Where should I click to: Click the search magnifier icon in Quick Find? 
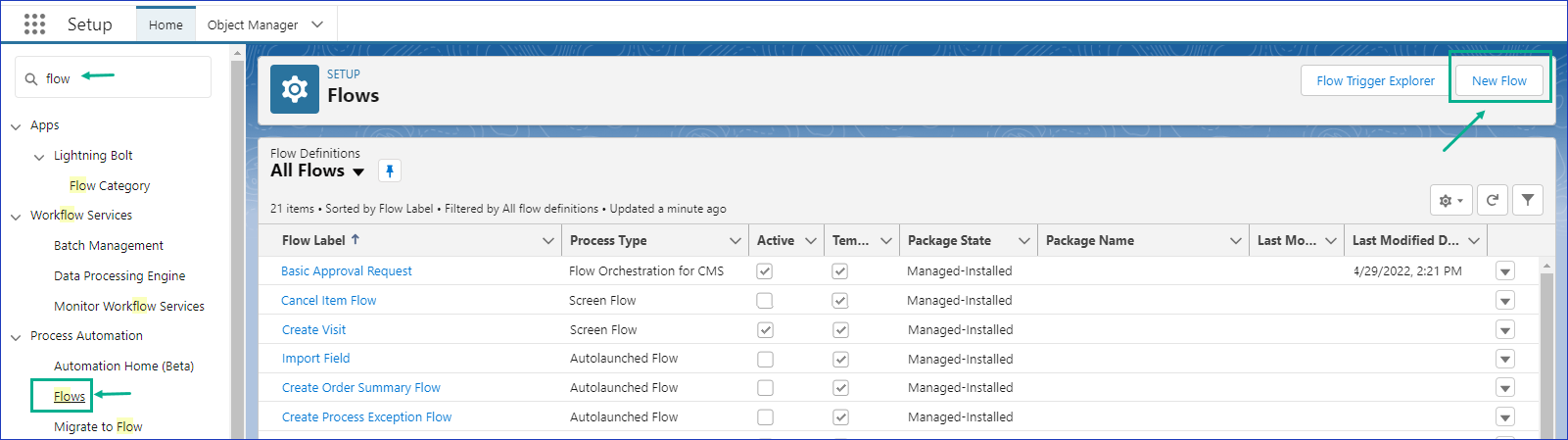tap(31, 78)
